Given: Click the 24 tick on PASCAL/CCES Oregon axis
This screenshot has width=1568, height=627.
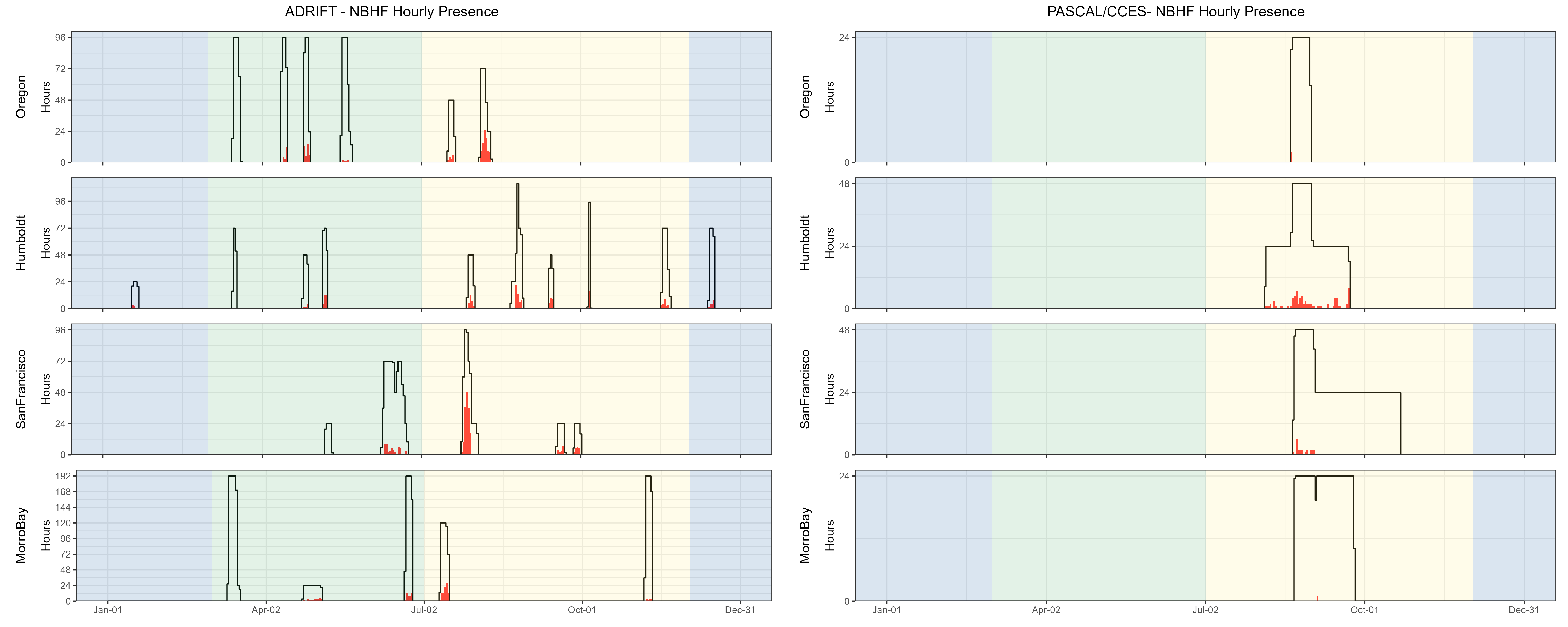Looking at the screenshot, I should click(x=844, y=37).
